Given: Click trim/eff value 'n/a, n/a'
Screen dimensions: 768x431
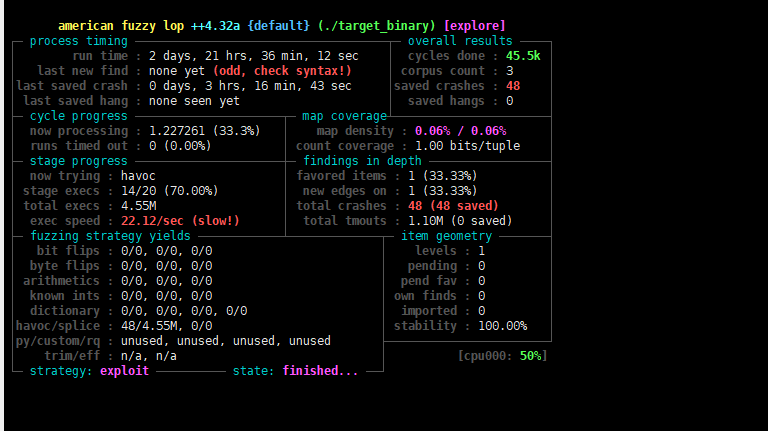Looking at the screenshot, I should [149, 356].
